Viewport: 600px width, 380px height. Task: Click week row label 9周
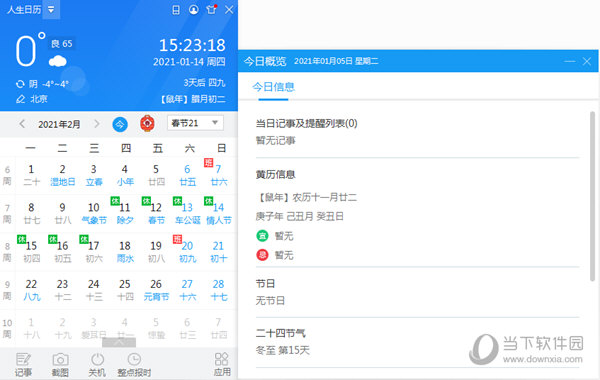tap(7, 290)
